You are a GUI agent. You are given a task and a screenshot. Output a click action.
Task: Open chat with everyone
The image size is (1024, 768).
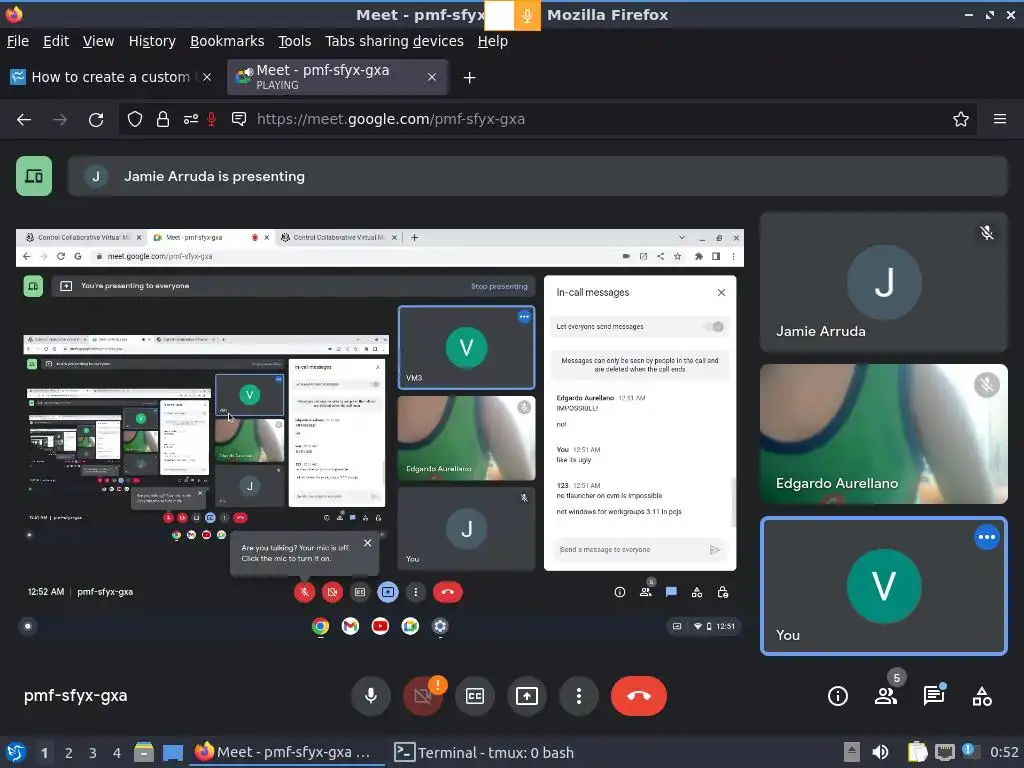[x=934, y=696]
